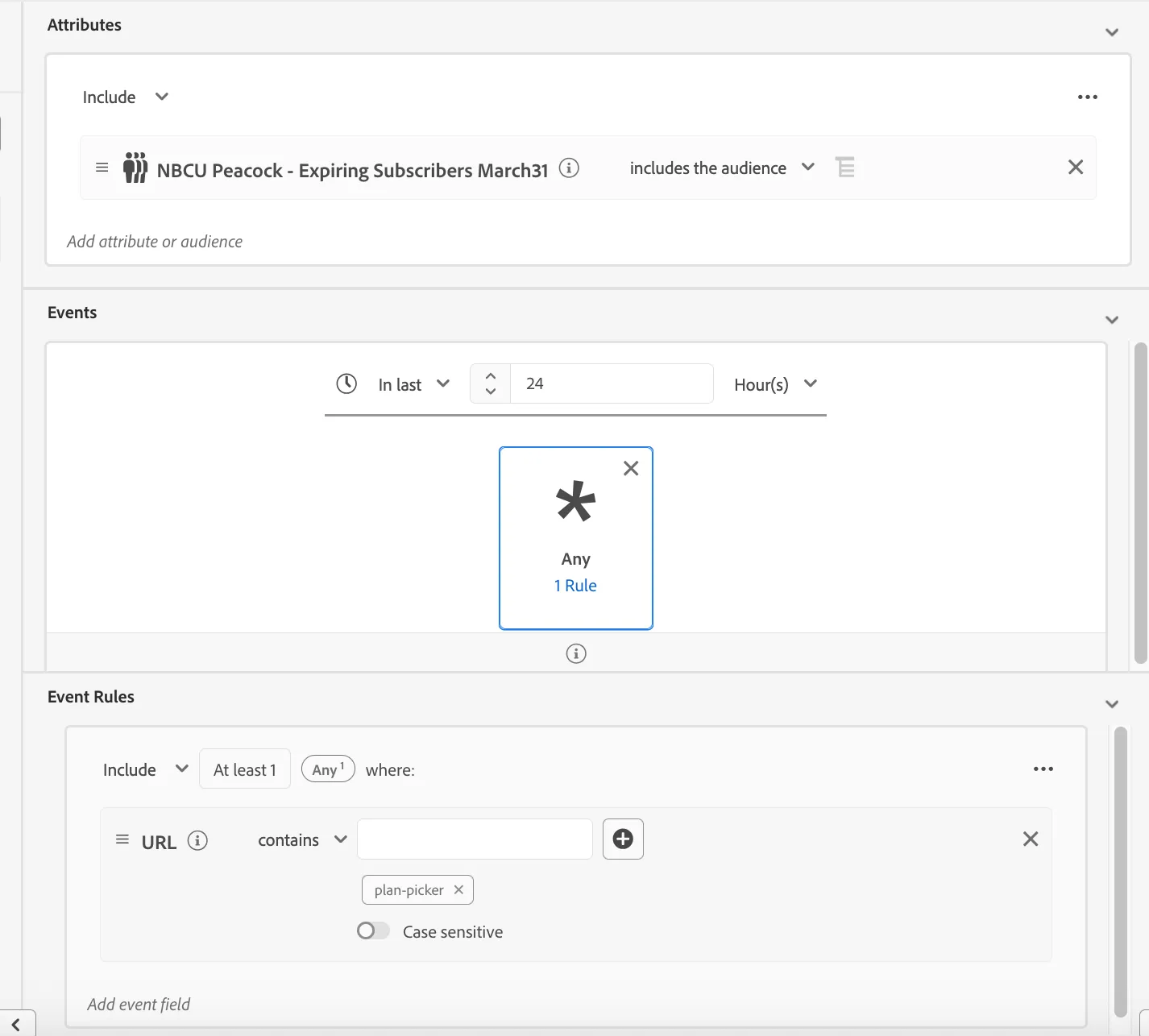The width and height of the screenshot is (1149, 1036).
Task: Collapse the Attributes section
Action: click(x=1112, y=32)
